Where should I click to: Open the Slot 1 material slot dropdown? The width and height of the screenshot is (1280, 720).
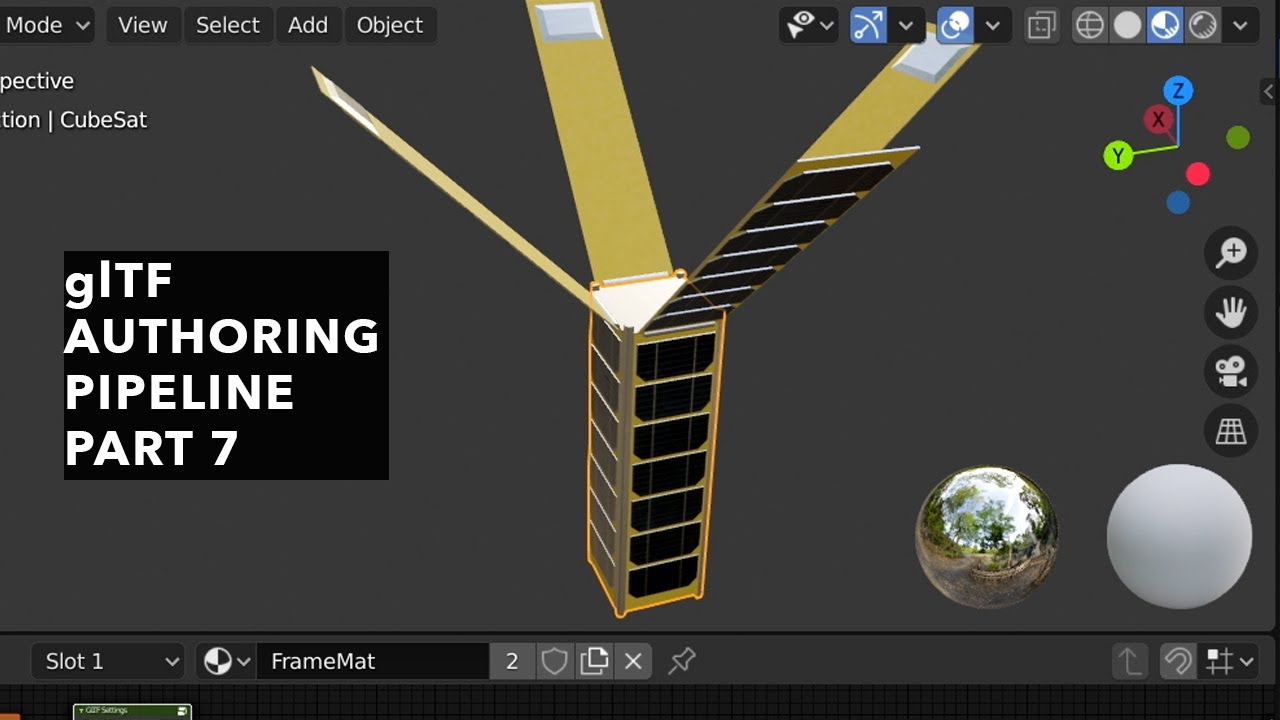click(x=108, y=661)
